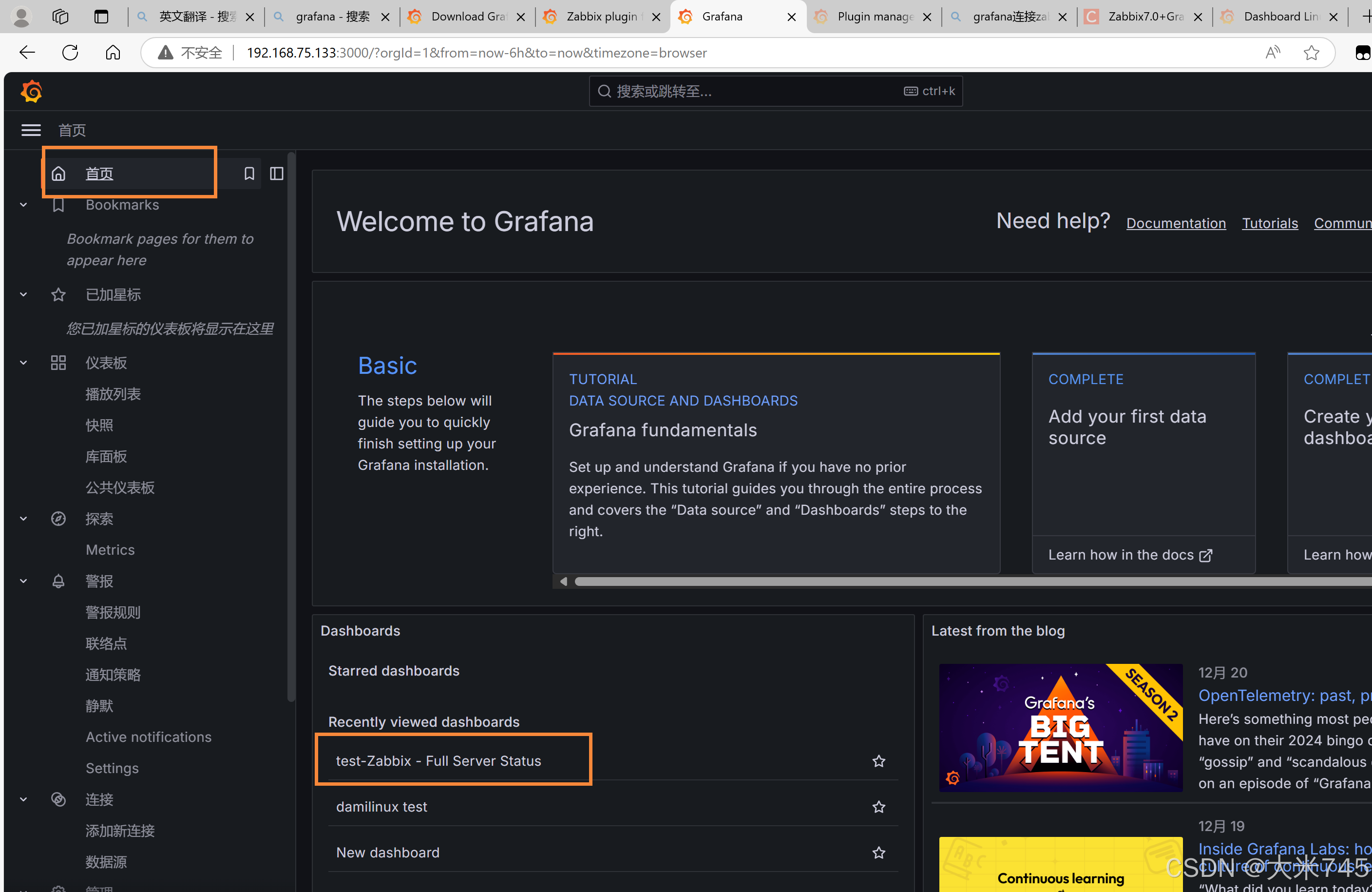Image resolution: width=1372 pixels, height=892 pixels.
Task: Open the hamburger navigation menu
Action: click(x=31, y=130)
